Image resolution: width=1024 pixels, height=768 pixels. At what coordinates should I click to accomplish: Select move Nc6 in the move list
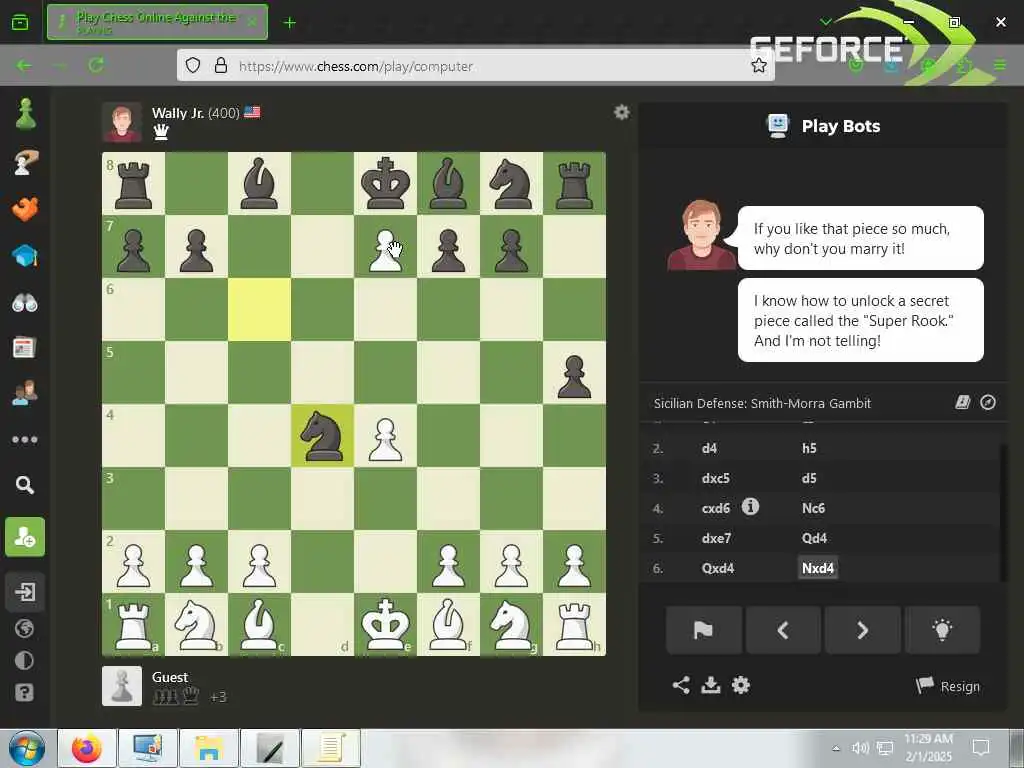[x=813, y=508]
